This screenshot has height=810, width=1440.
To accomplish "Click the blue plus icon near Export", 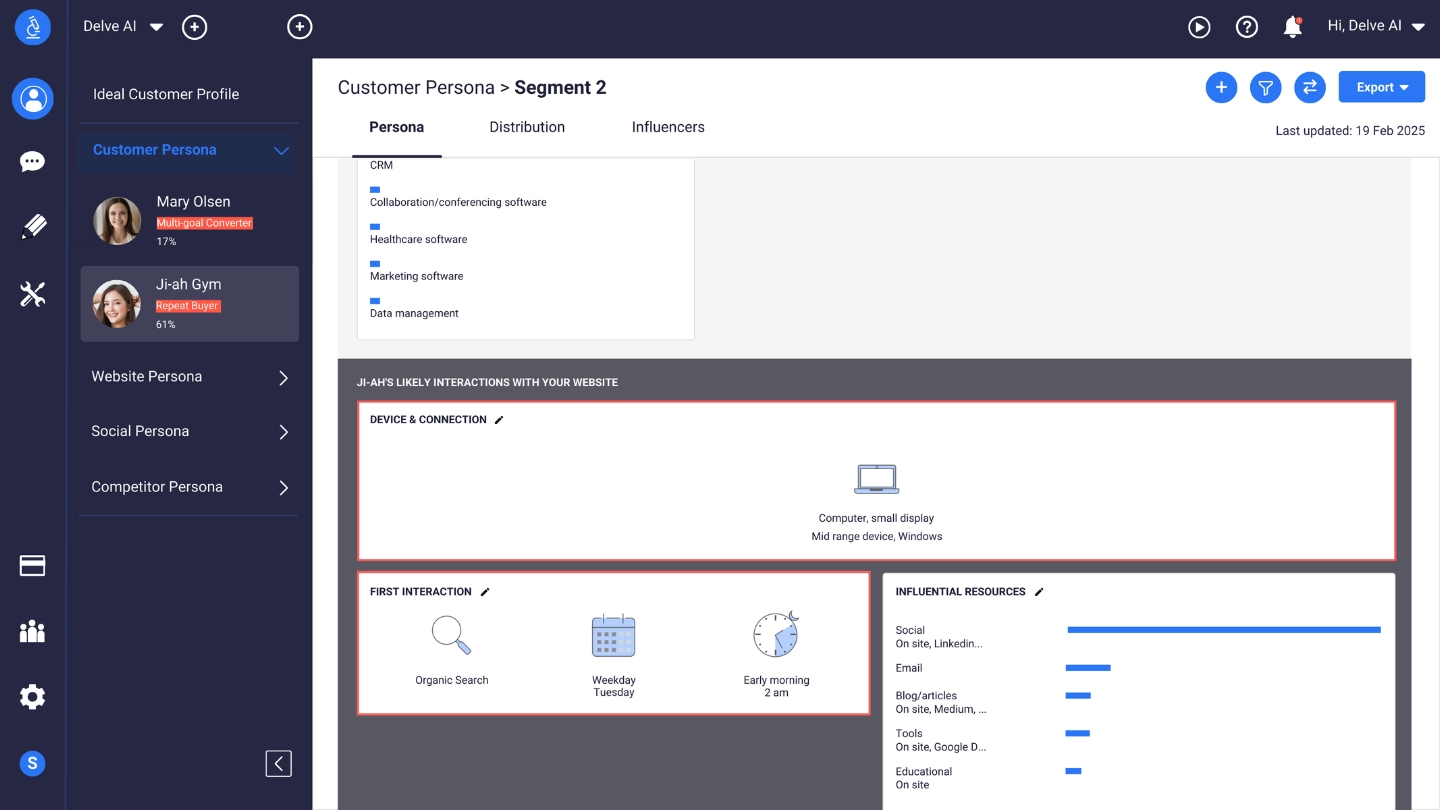I will [x=1221, y=87].
